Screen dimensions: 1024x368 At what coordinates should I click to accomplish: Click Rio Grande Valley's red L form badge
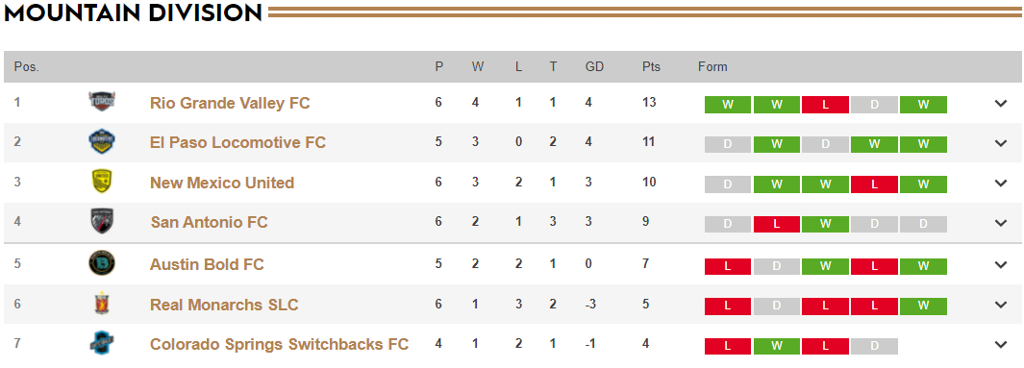coord(825,104)
